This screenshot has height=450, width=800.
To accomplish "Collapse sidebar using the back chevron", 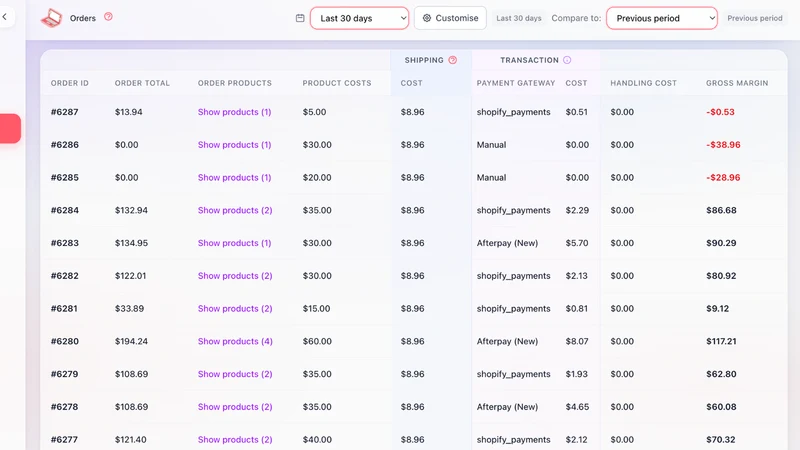I will tap(5, 17).
